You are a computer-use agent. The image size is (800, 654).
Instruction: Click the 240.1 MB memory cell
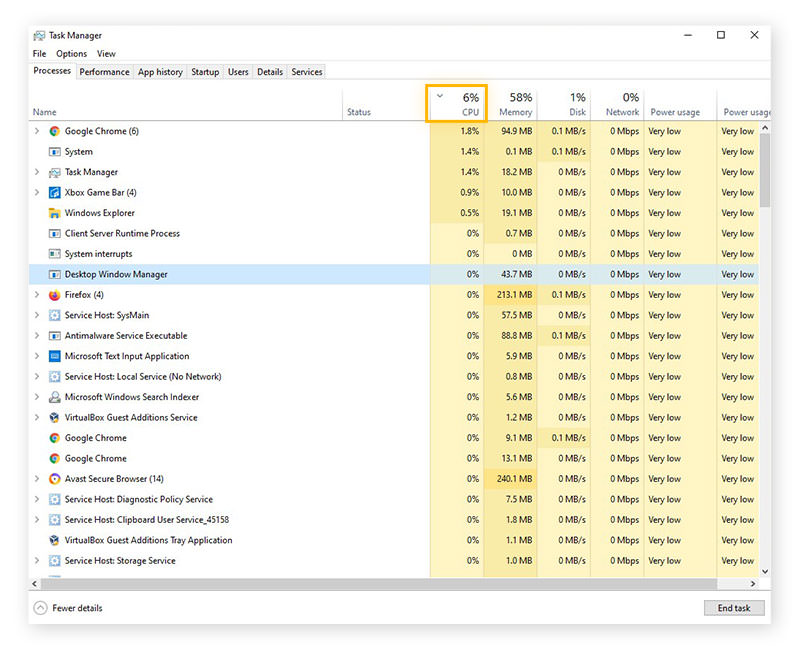click(x=510, y=479)
